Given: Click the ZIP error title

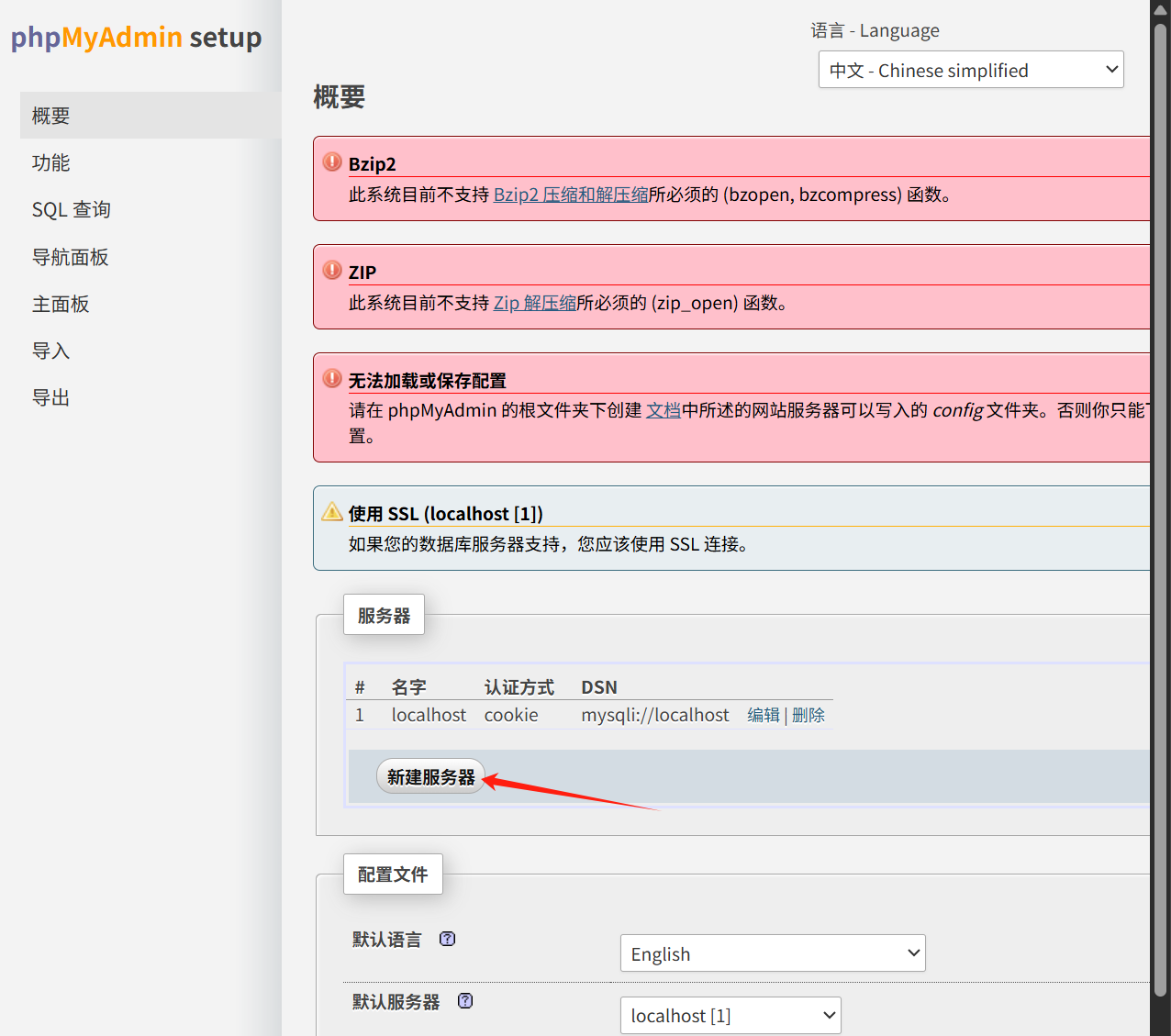Looking at the screenshot, I should (x=362, y=272).
